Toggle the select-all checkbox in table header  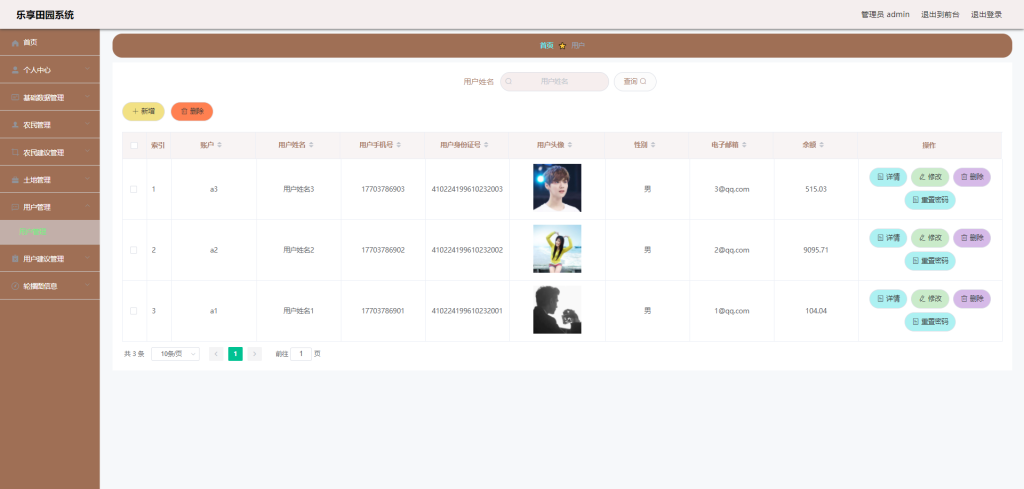coord(134,146)
